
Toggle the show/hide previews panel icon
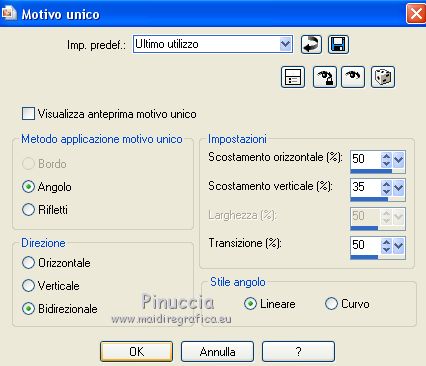tap(293, 77)
